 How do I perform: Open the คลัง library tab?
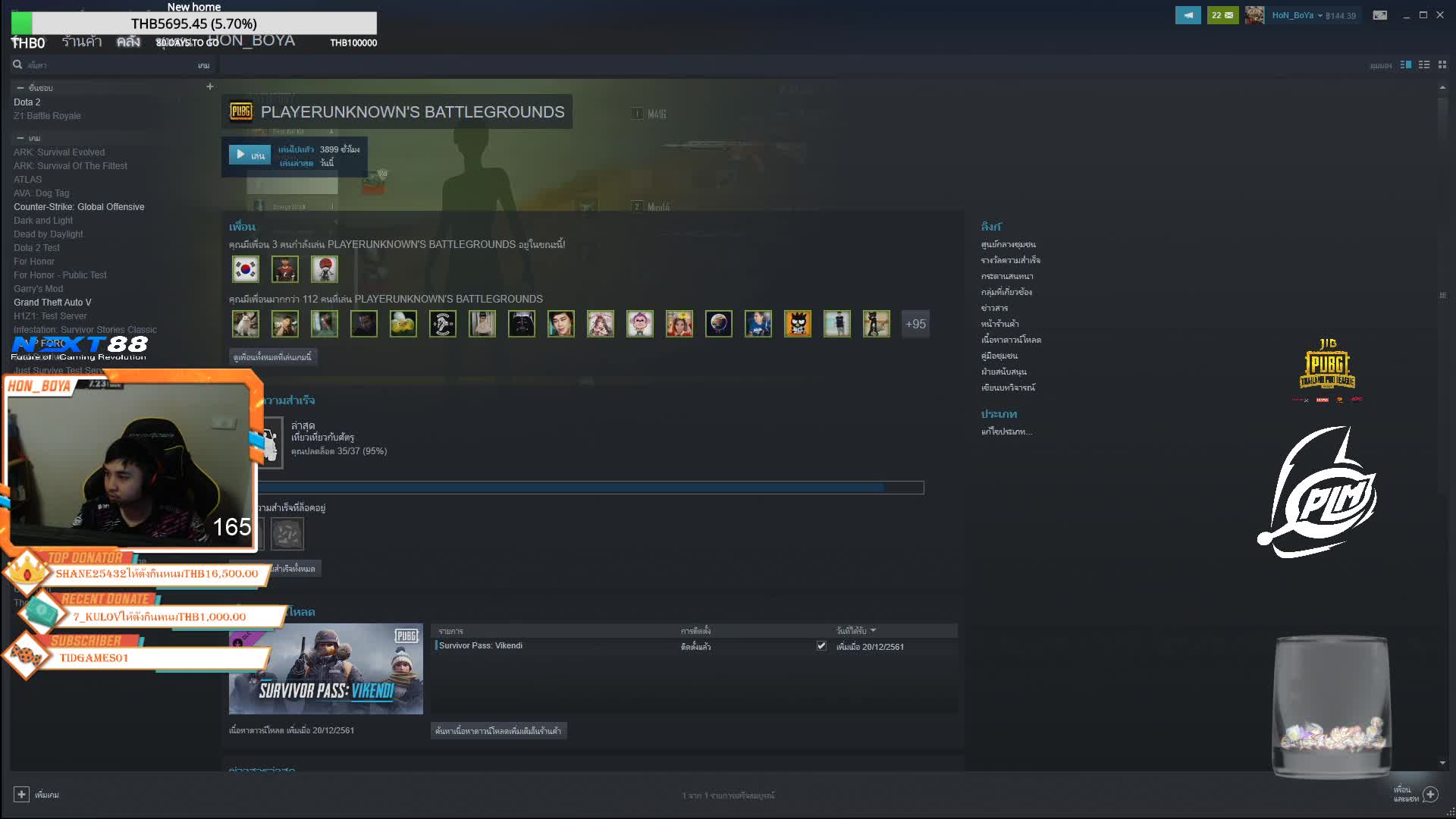pos(128,42)
